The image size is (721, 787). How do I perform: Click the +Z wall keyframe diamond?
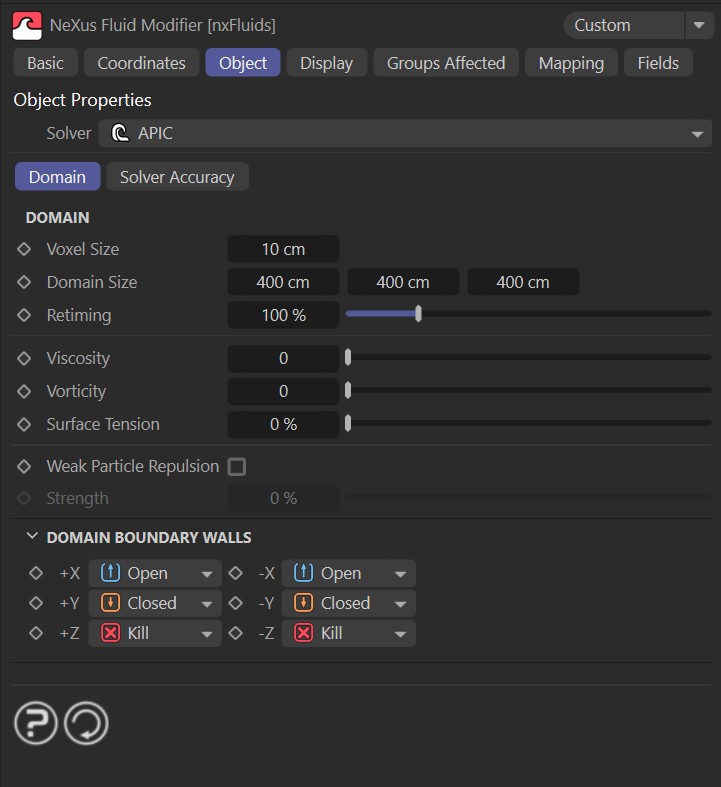[36, 633]
